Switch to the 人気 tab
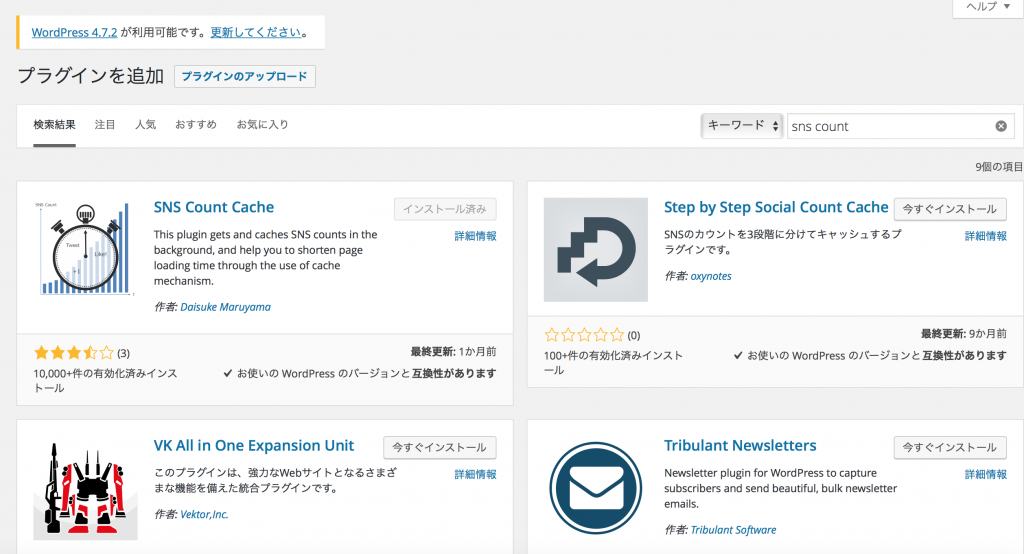The width and height of the screenshot is (1024, 554). [x=145, y=125]
